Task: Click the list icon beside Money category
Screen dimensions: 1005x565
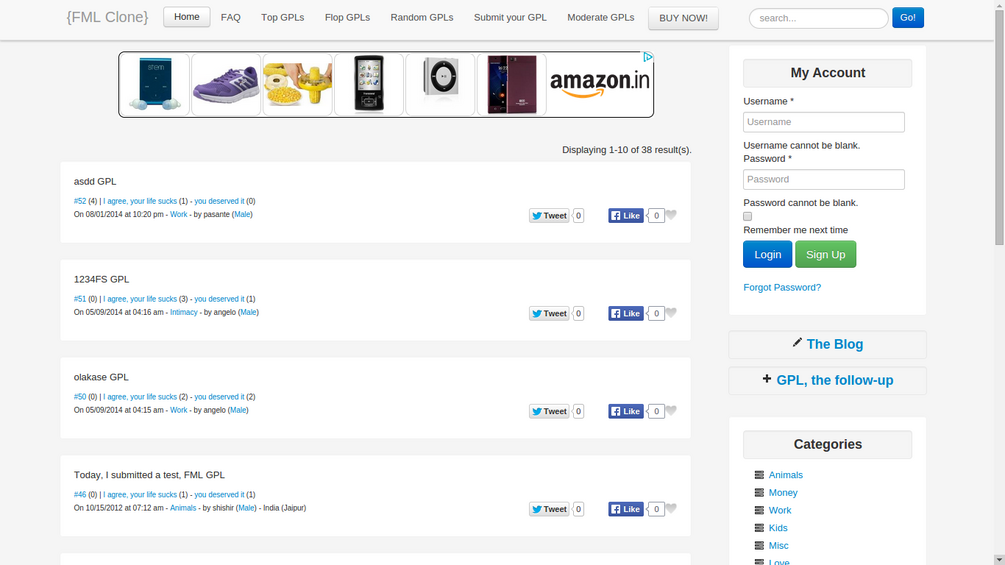Action: [x=759, y=493]
